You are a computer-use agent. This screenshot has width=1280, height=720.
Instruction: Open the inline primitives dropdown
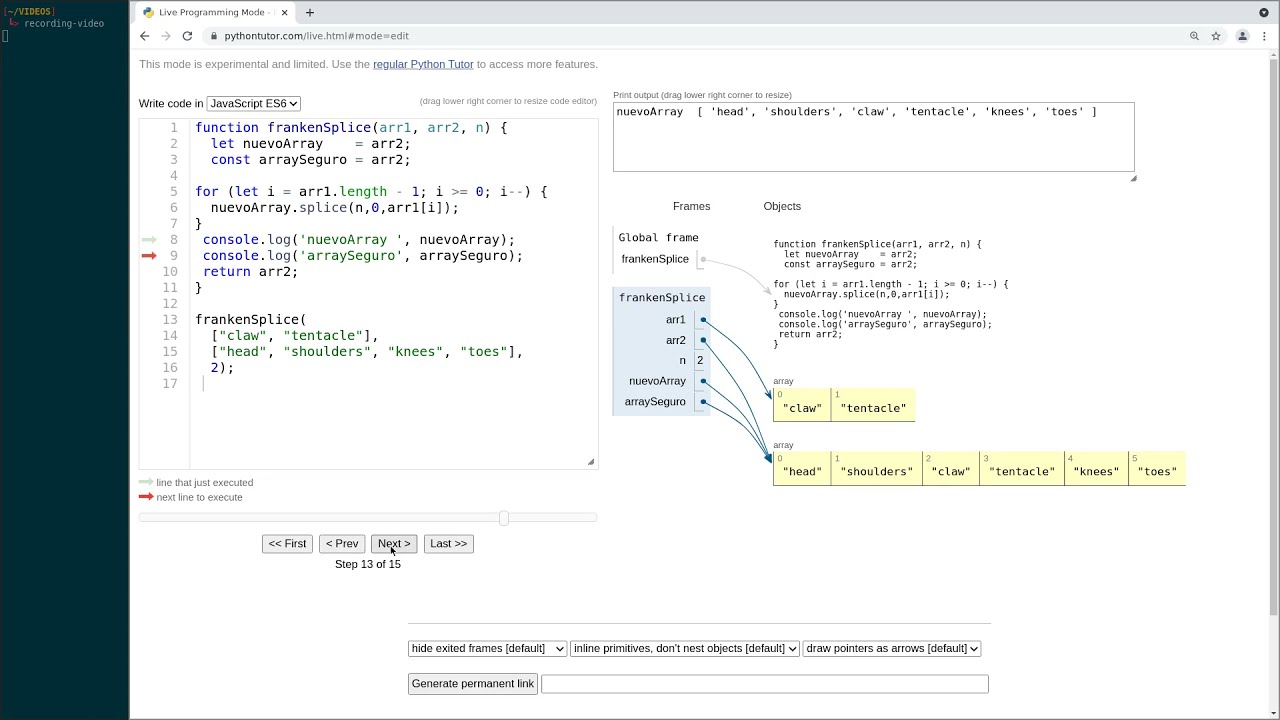click(x=684, y=648)
